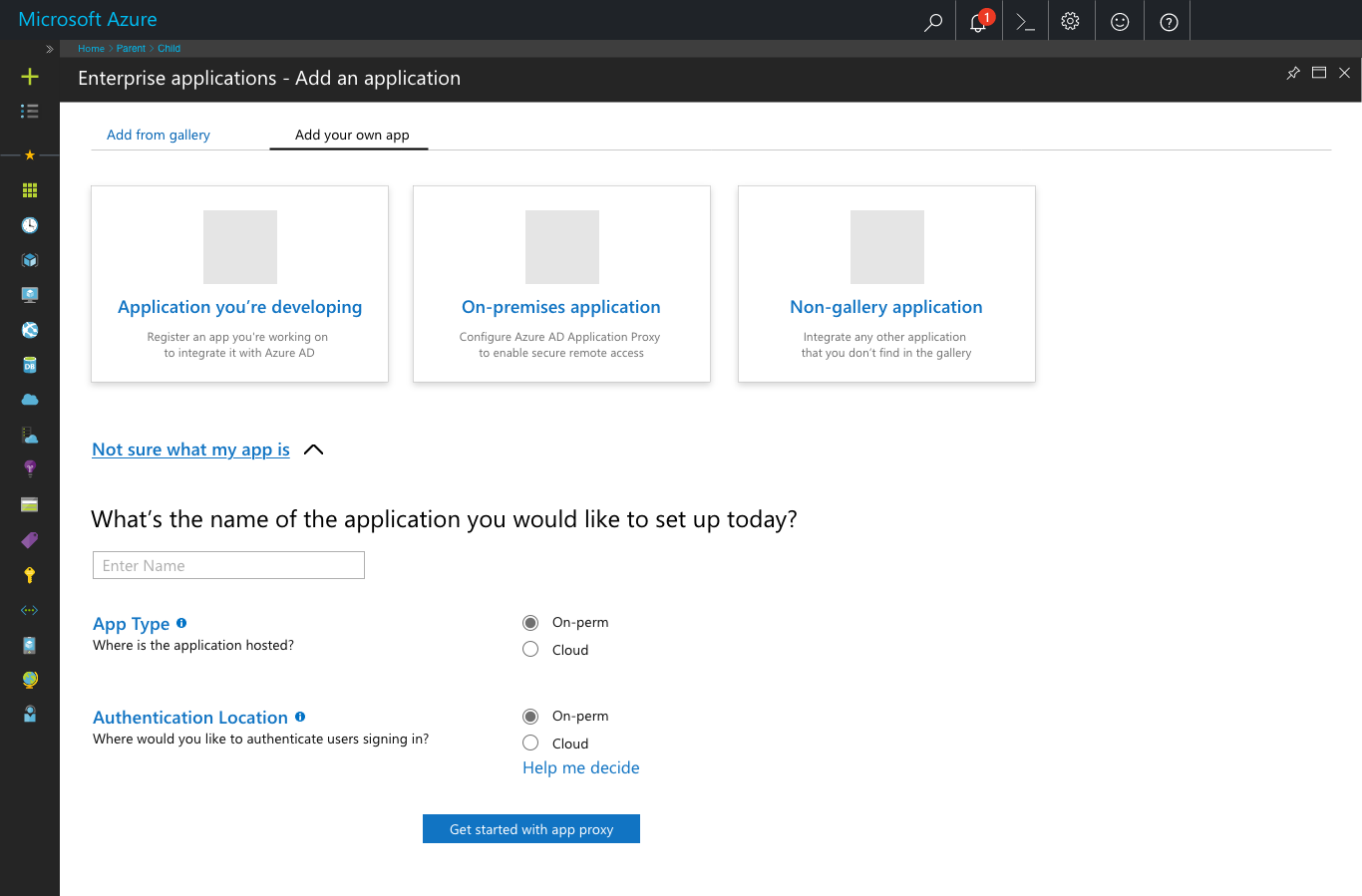Open the DB SQL databases icon
1362x896 pixels.
(x=30, y=365)
